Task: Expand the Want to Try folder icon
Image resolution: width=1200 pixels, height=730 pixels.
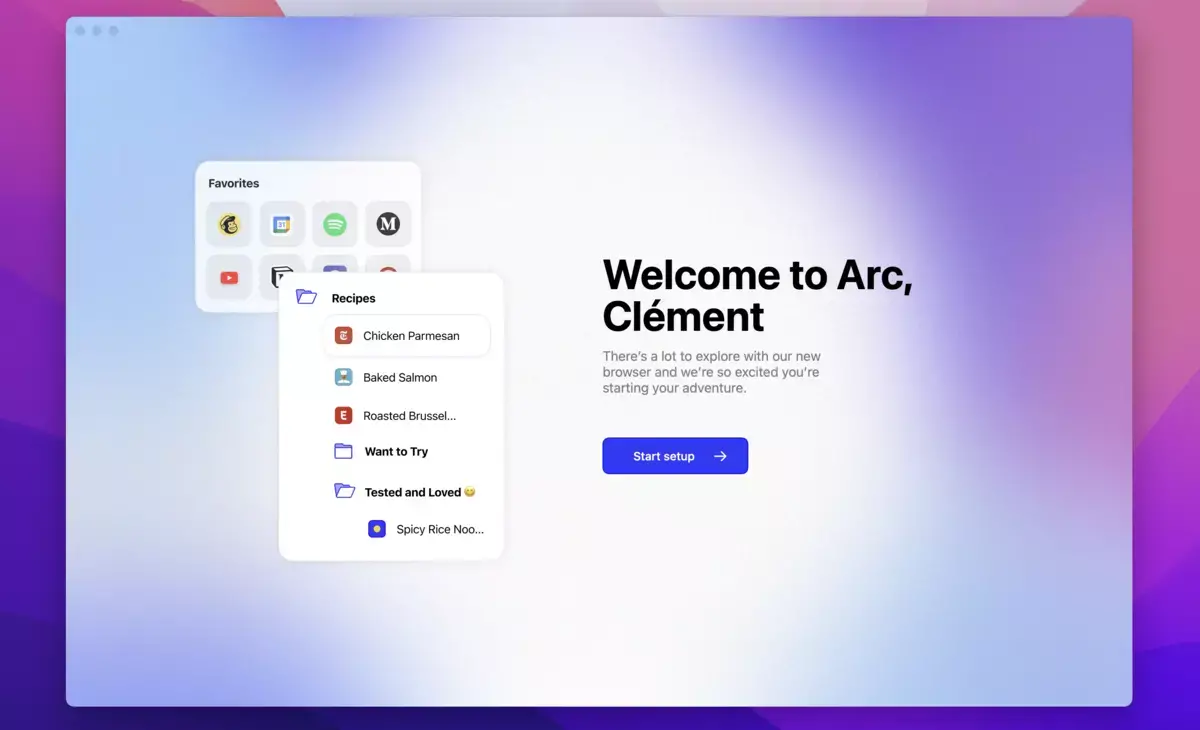Action: tap(343, 451)
